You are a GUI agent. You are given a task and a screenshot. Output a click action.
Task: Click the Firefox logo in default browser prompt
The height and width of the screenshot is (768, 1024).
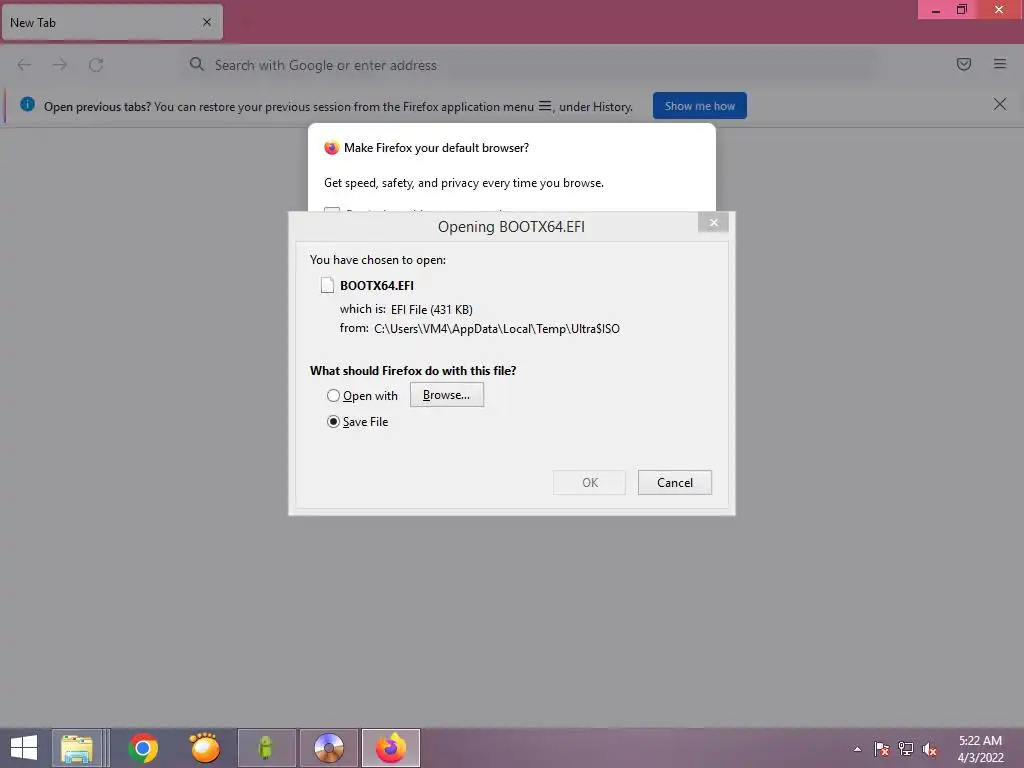click(332, 148)
